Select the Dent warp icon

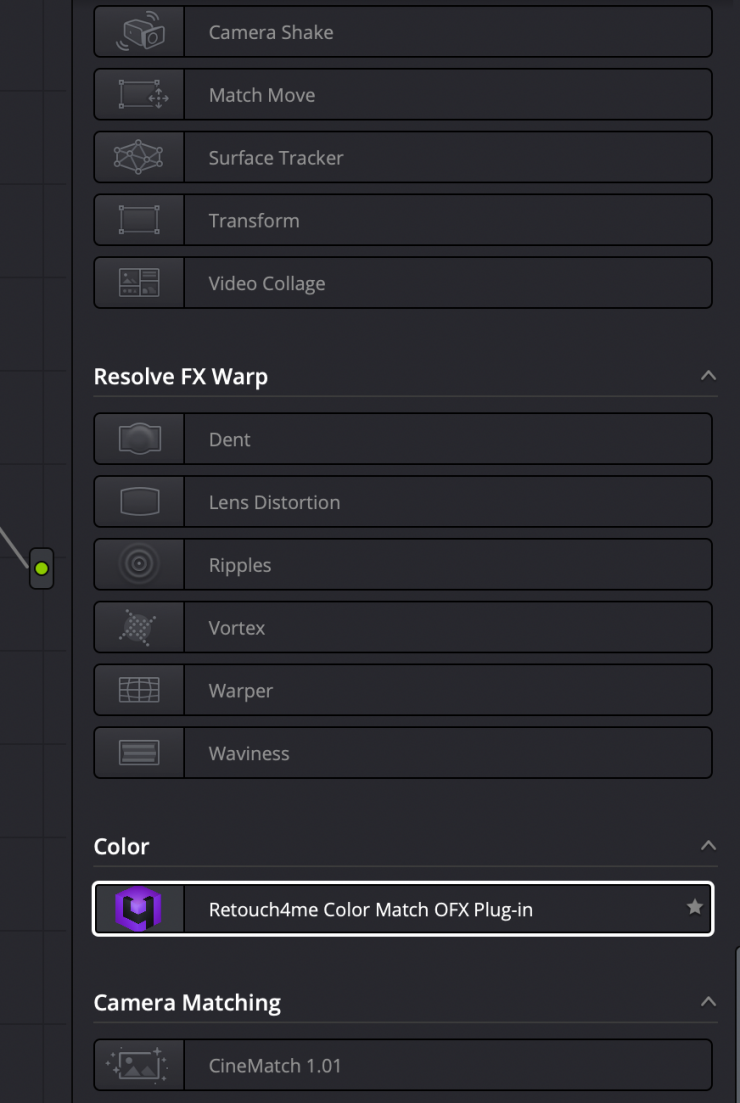[139, 439]
